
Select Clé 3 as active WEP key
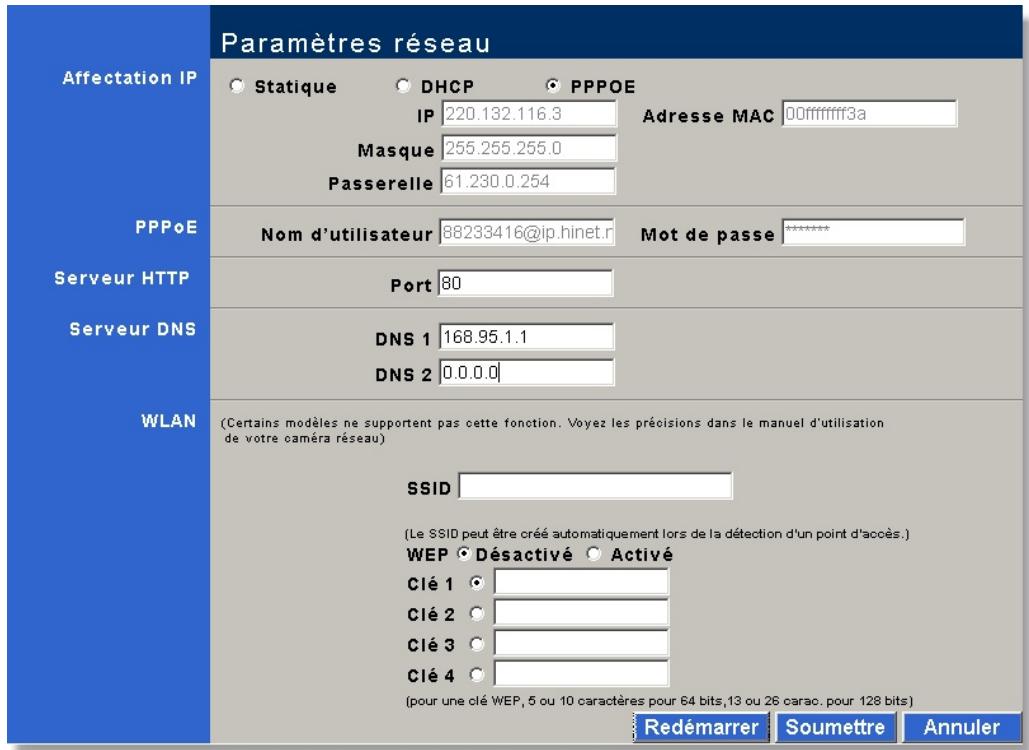[x=476, y=643]
